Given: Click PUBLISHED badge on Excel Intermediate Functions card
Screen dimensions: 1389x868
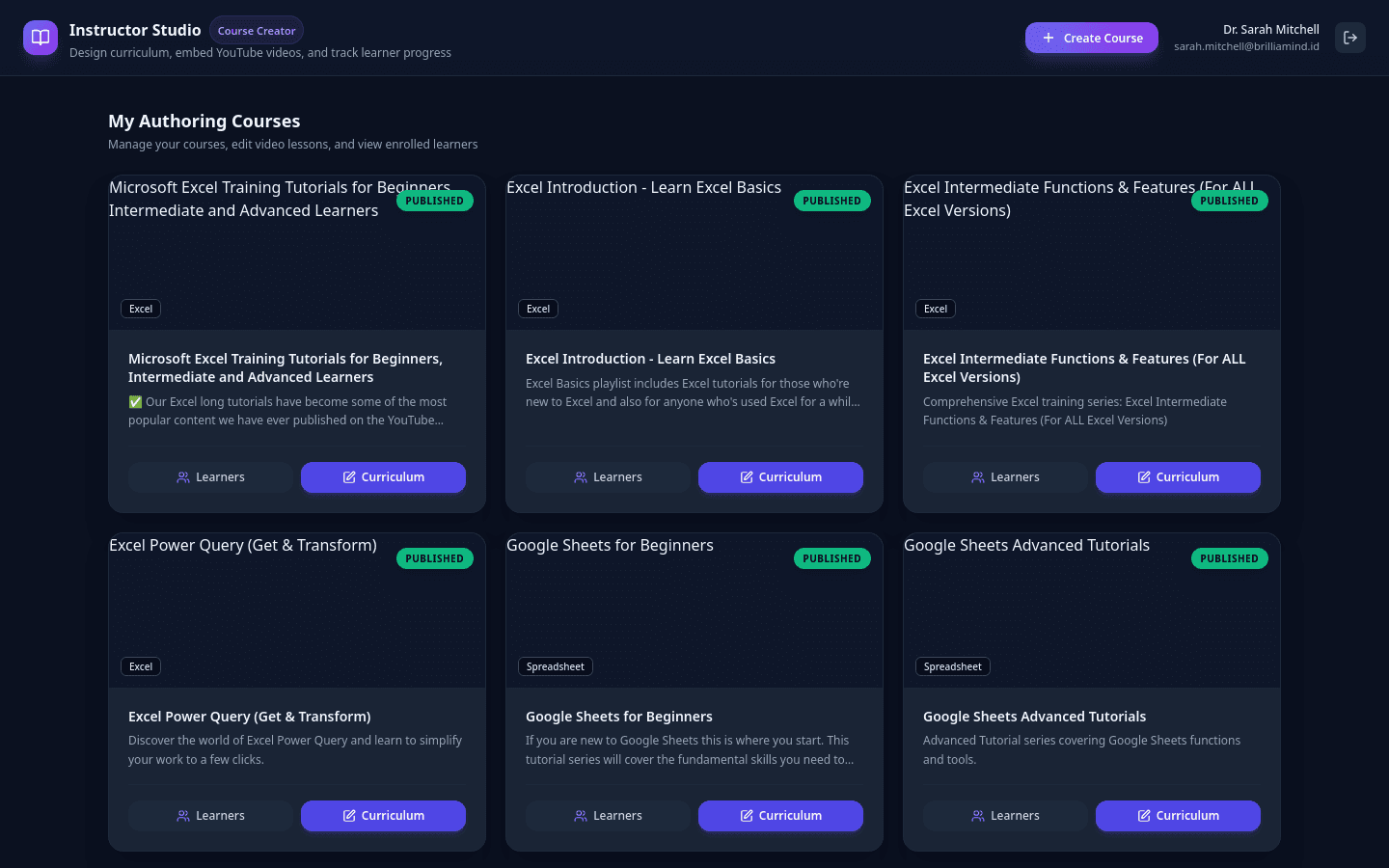Looking at the screenshot, I should point(1230,201).
